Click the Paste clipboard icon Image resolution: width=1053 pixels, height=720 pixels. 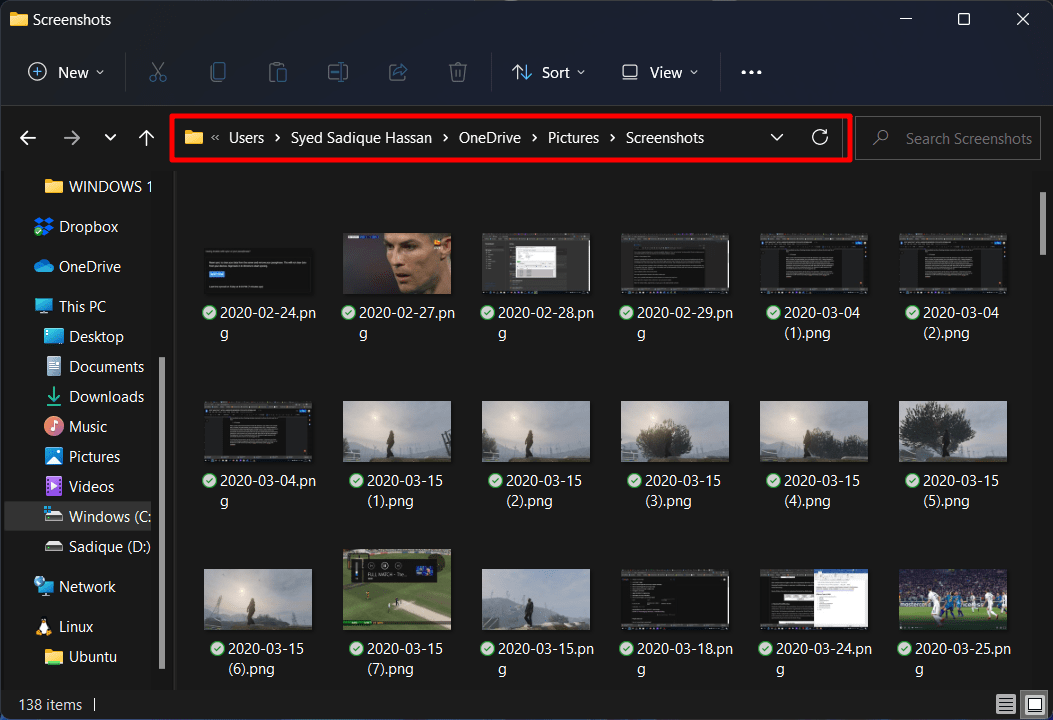tap(278, 72)
